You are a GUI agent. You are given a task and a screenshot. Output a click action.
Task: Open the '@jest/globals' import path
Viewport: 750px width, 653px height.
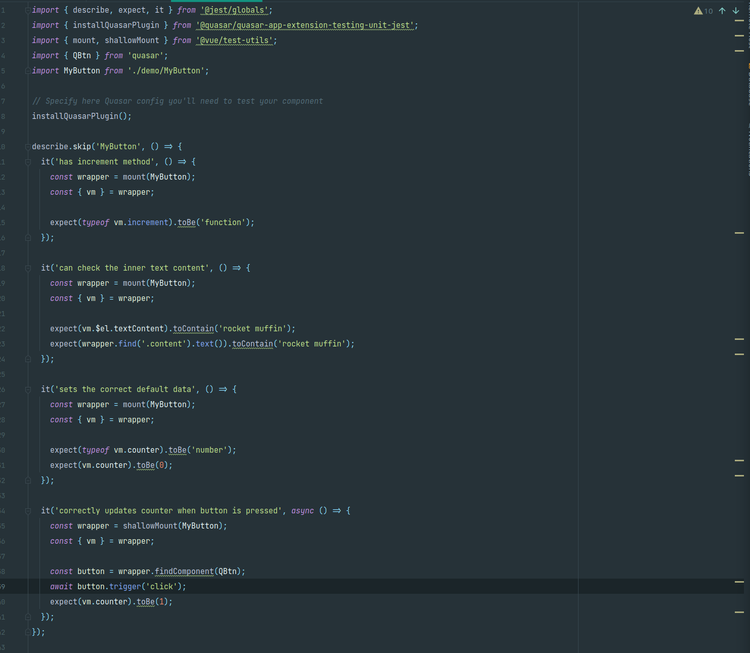point(234,10)
